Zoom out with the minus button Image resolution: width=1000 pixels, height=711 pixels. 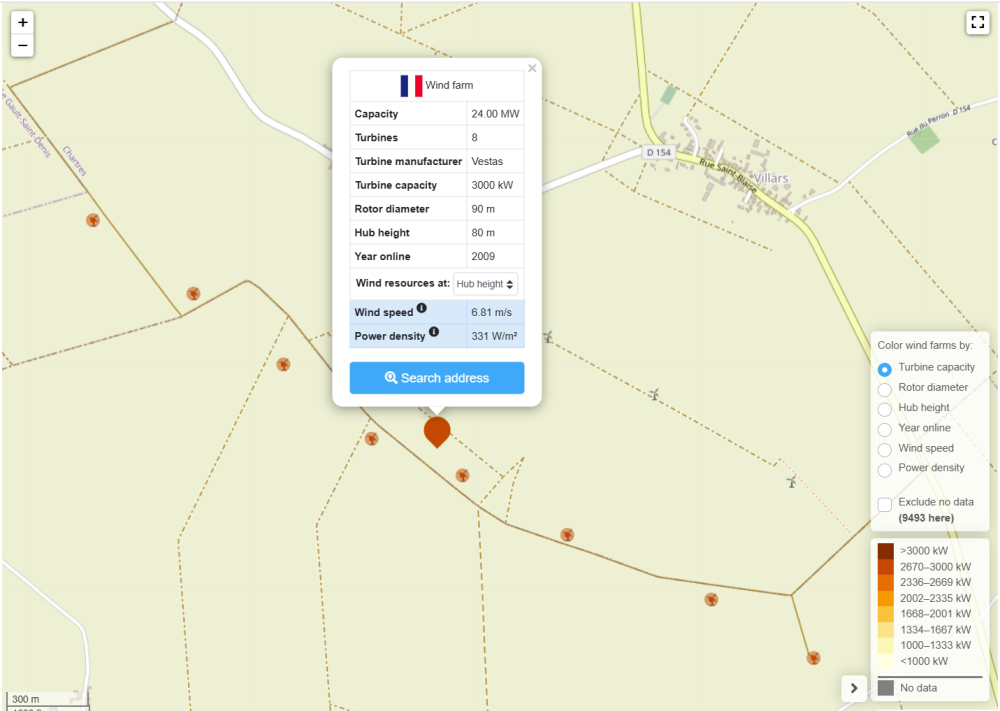coord(22,46)
